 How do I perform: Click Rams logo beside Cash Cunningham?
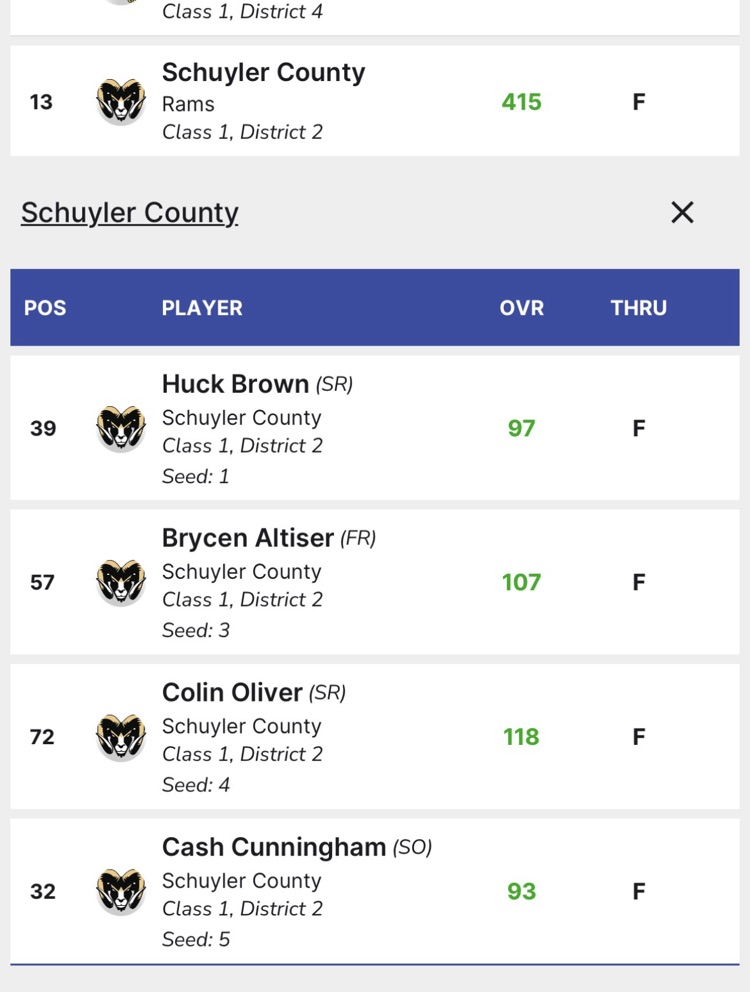click(121, 891)
